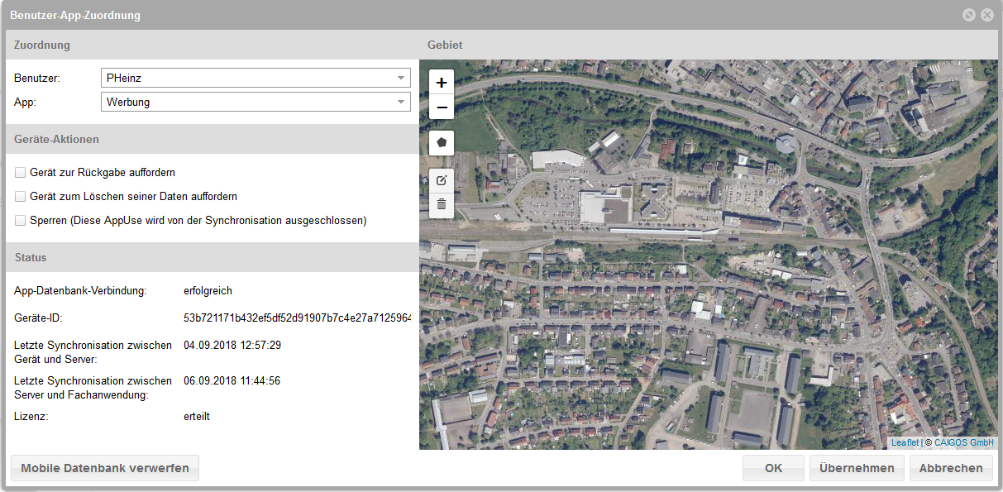
Task: Activate the edit shapes tool on map
Action: tap(441, 180)
